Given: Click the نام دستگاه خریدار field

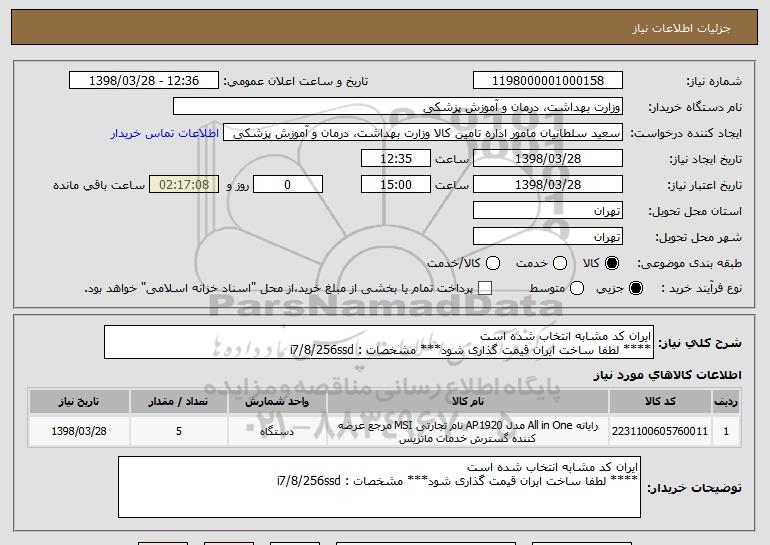Looking at the screenshot, I should 398,107.
